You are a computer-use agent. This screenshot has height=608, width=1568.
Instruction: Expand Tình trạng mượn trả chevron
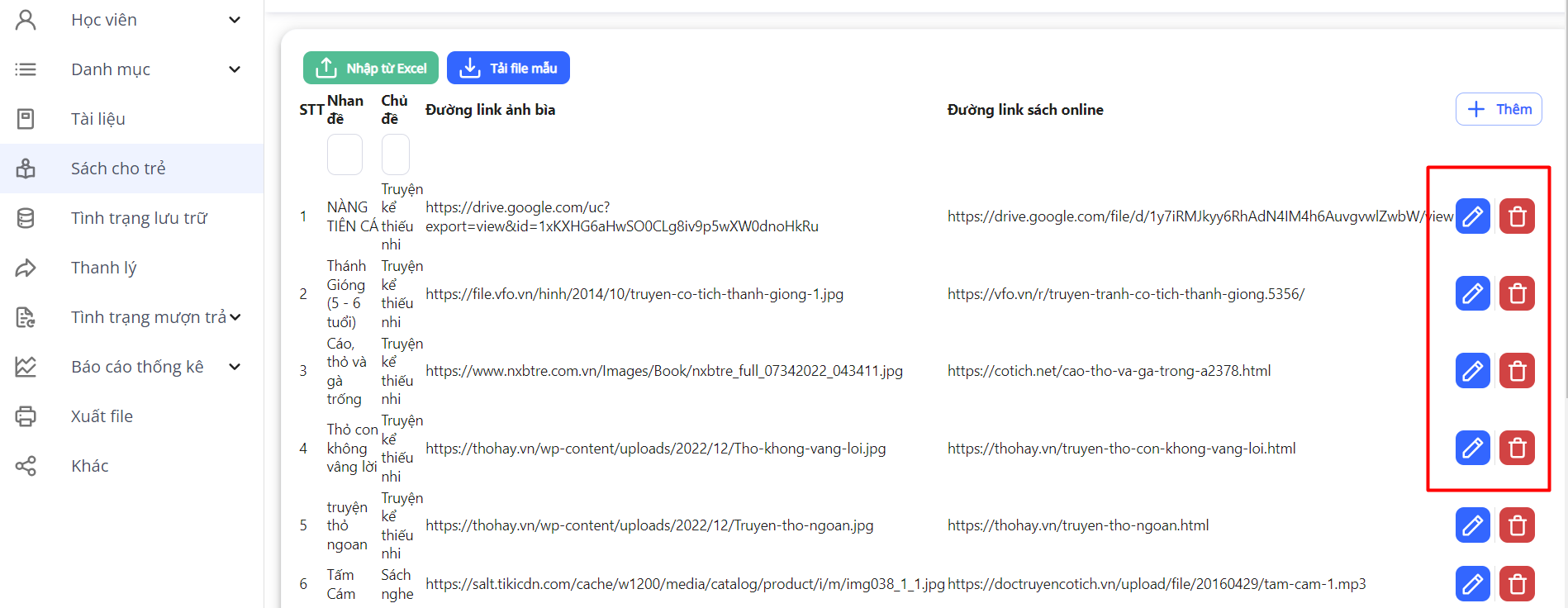click(x=235, y=317)
